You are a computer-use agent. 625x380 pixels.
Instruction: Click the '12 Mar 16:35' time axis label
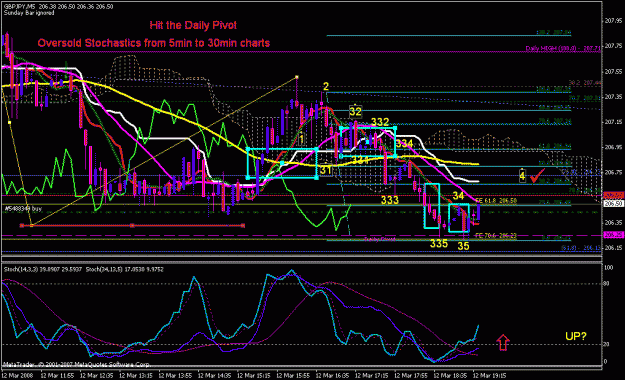333,376
